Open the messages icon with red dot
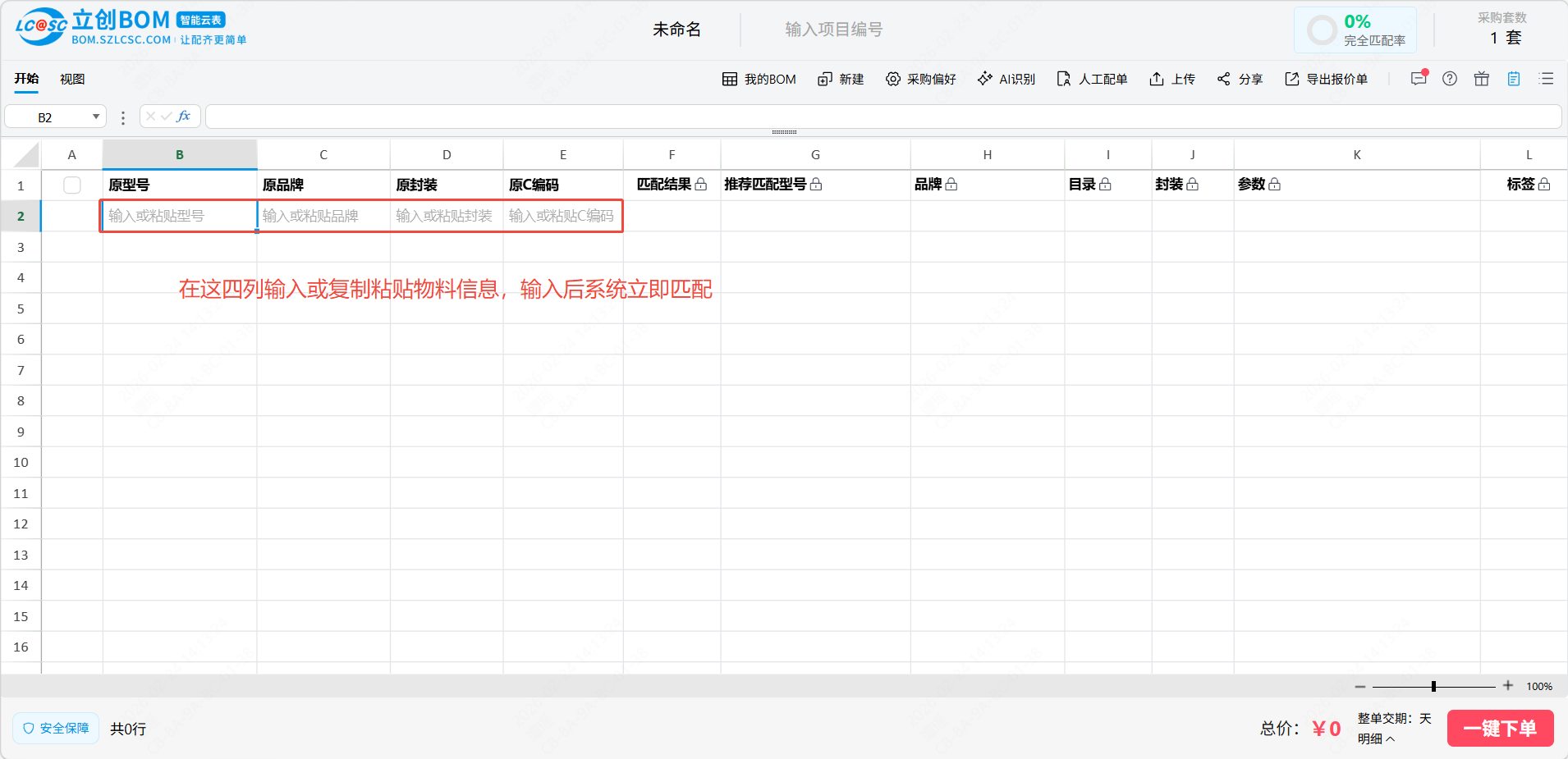Screen dimensions: 1568x759 pyautogui.click(x=1418, y=79)
